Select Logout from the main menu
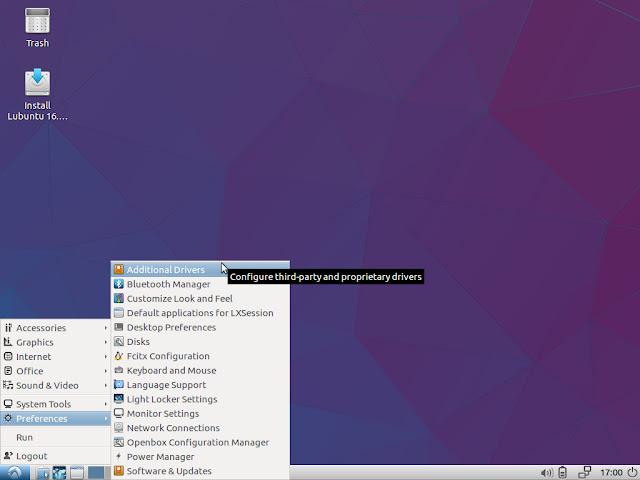 pyautogui.click(x=56, y=456)
